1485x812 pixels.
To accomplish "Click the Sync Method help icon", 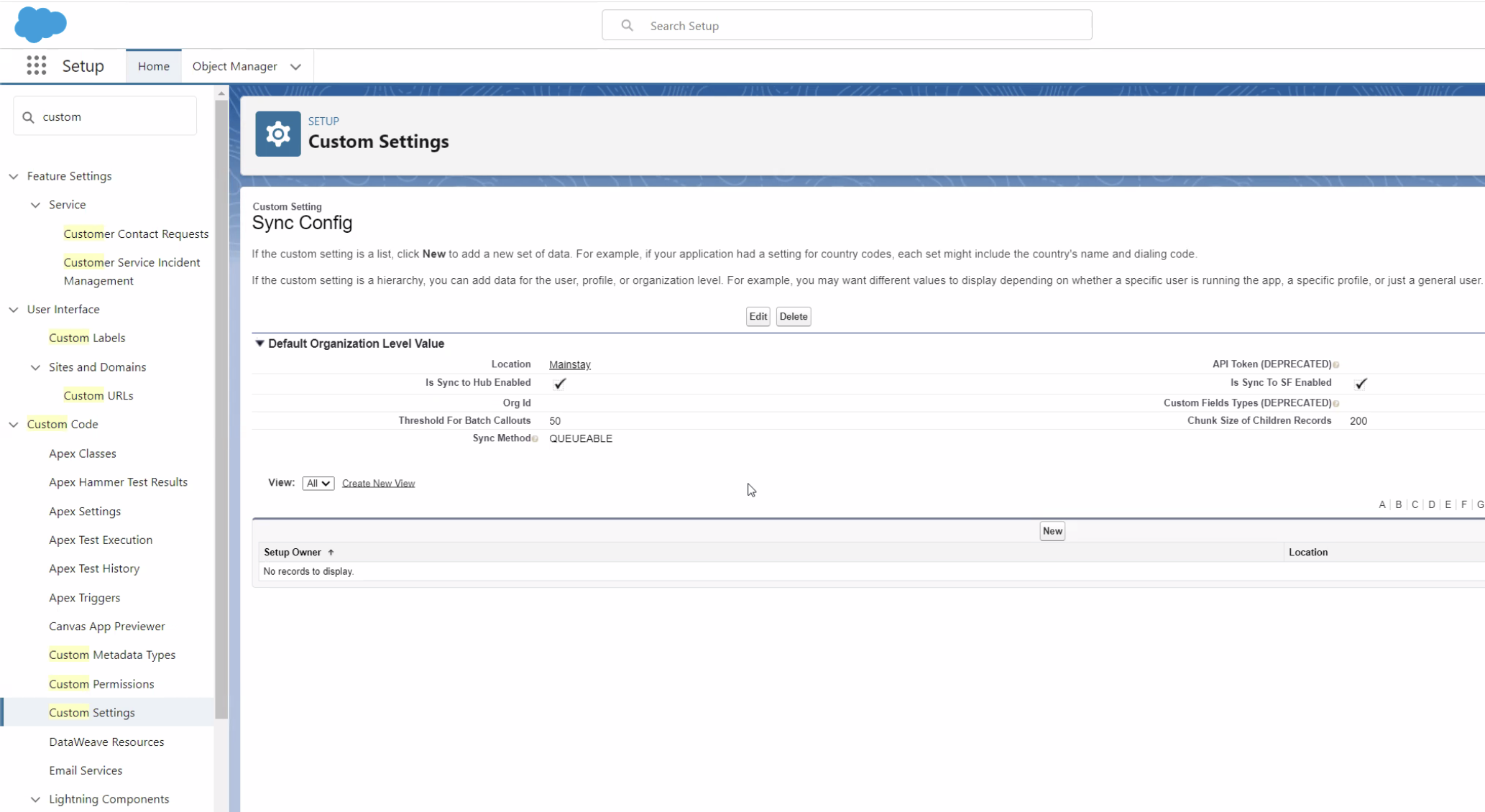I will click(x=535, y=439).
